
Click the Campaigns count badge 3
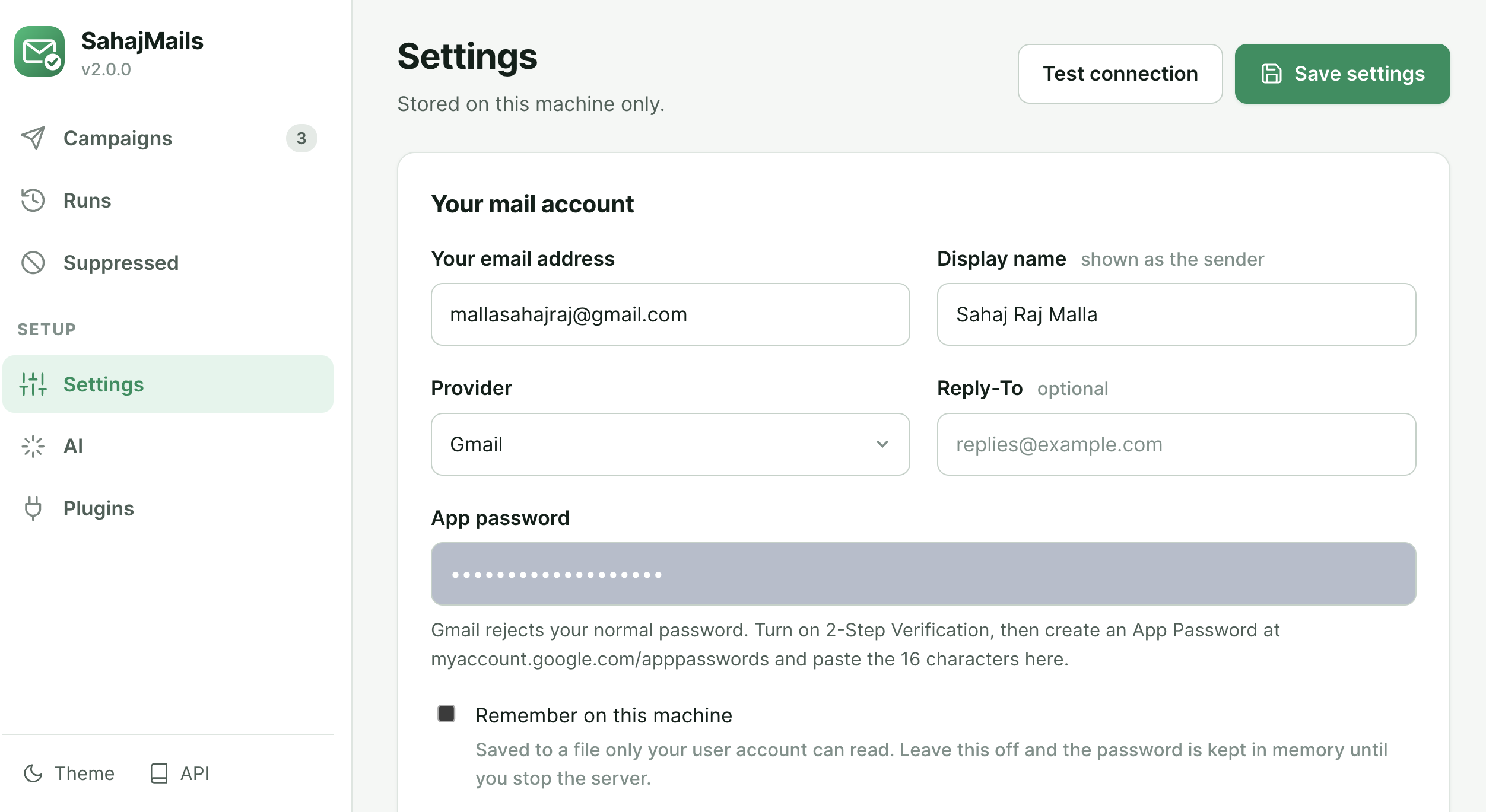[x=301, y=138]
